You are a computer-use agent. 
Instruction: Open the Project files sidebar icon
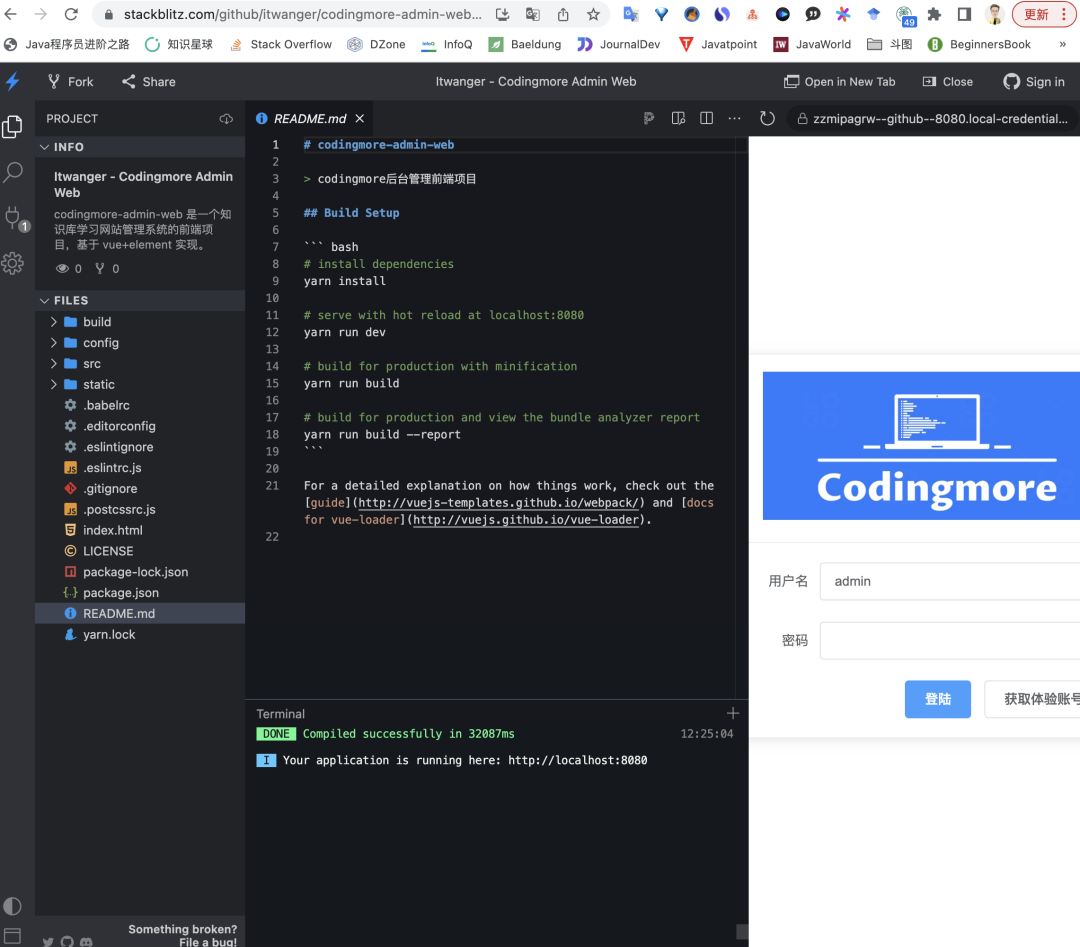point(12,127)
